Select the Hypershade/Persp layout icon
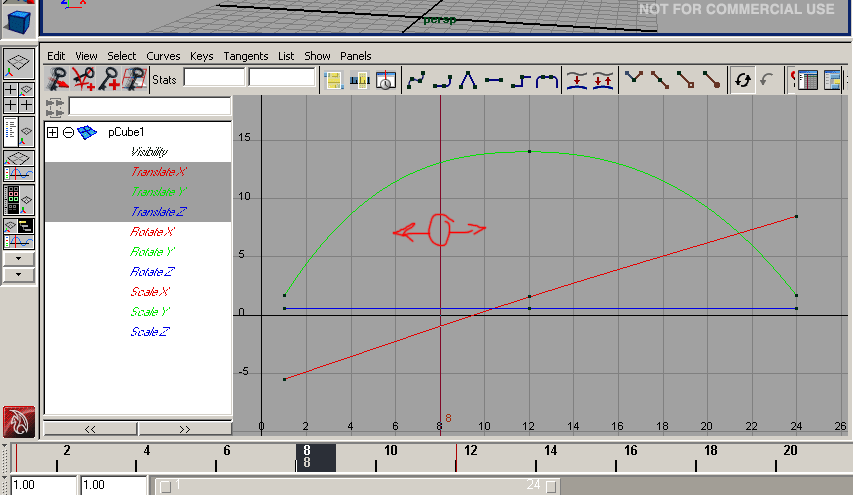Viewport: 853px width, 495px height. coord(19,200)
